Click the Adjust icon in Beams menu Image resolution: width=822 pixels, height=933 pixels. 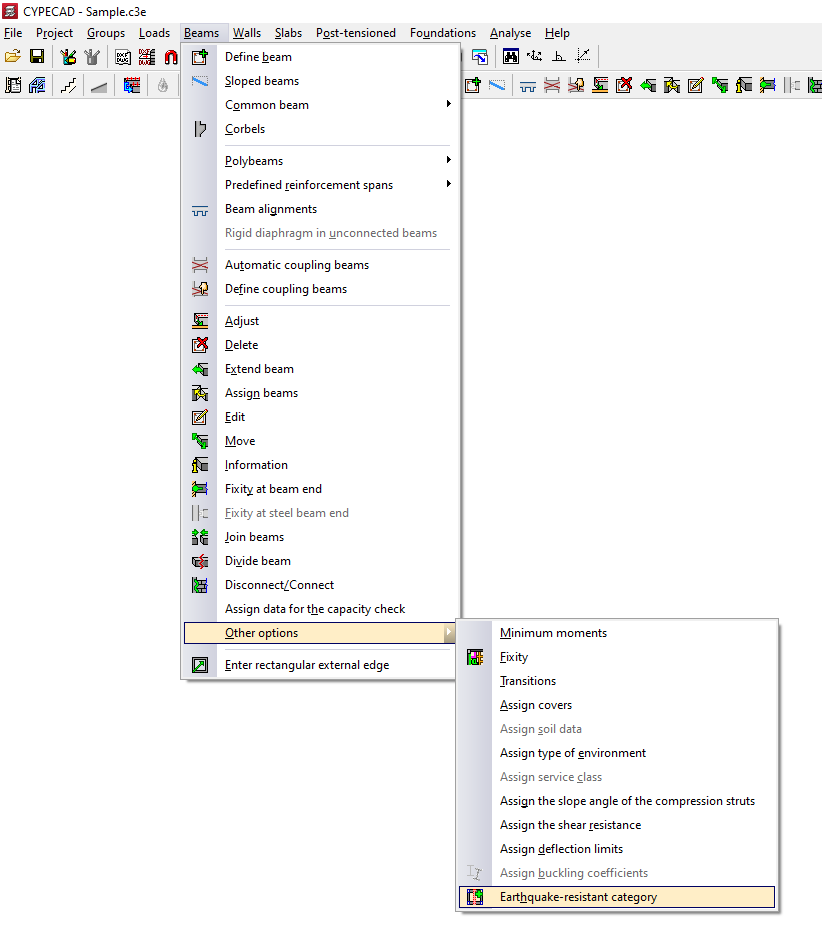[200, 321]
